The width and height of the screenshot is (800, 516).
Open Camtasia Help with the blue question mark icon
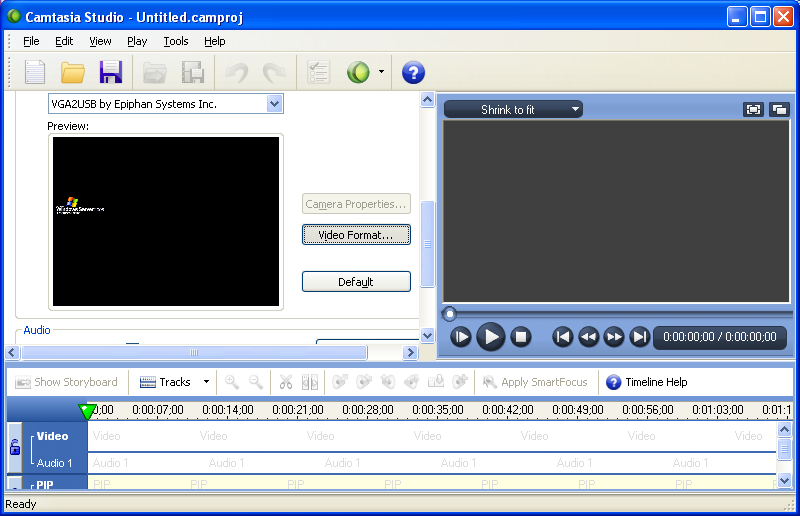coord(413,72)
